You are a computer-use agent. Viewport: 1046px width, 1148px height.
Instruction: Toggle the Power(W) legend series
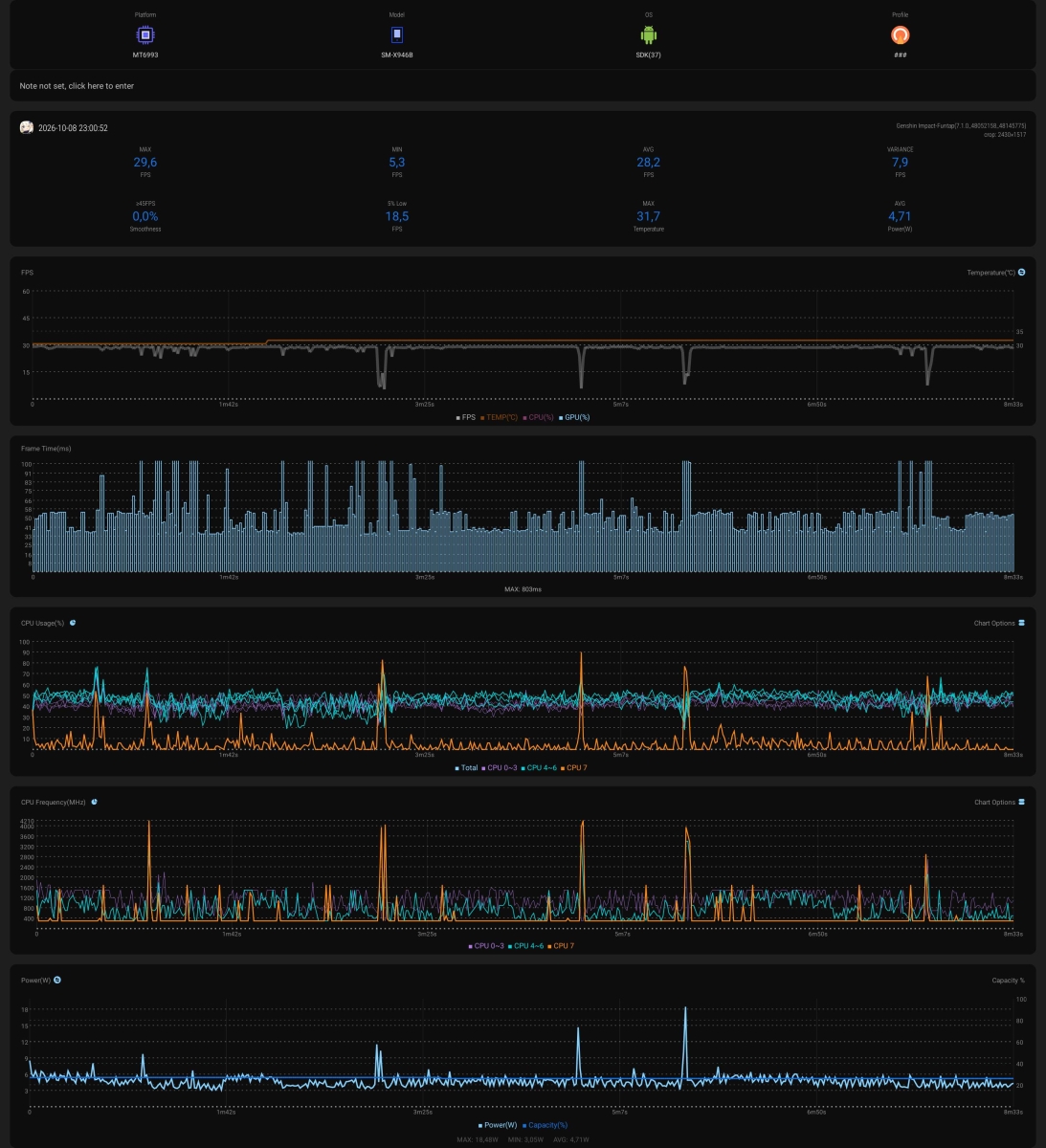coord(498,1125)
